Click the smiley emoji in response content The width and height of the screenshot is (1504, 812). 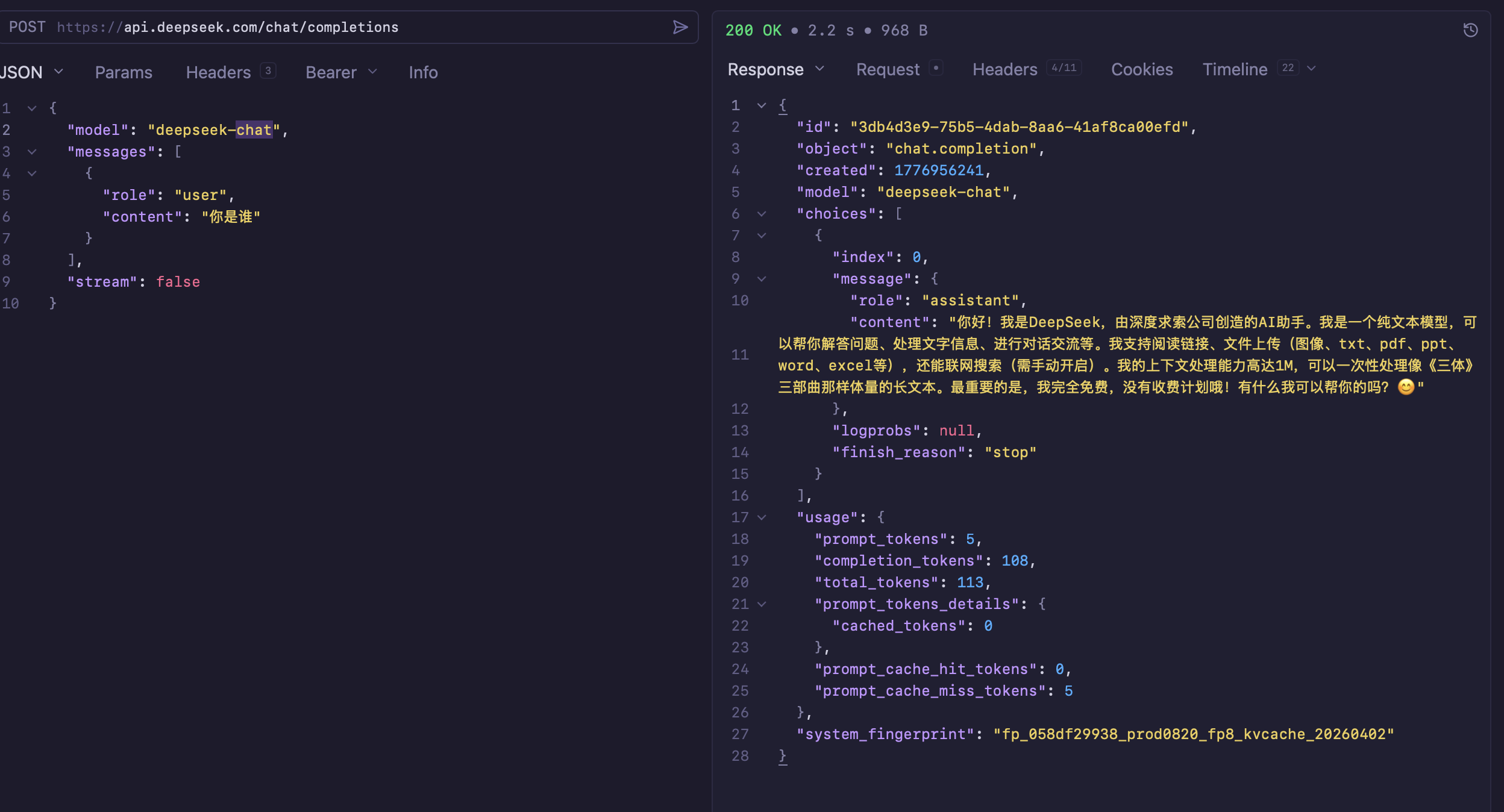coord(1406,387)
